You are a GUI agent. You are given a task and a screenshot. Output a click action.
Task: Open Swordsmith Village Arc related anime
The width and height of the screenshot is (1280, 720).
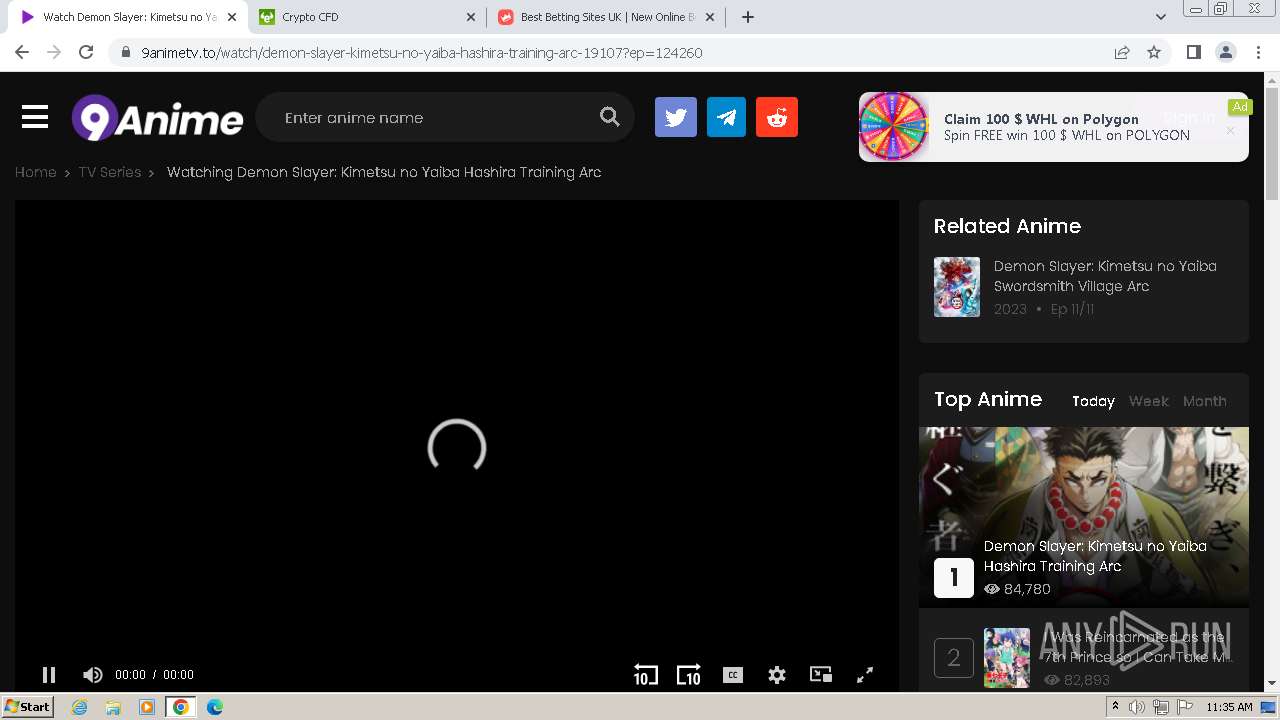(1105, 276)
